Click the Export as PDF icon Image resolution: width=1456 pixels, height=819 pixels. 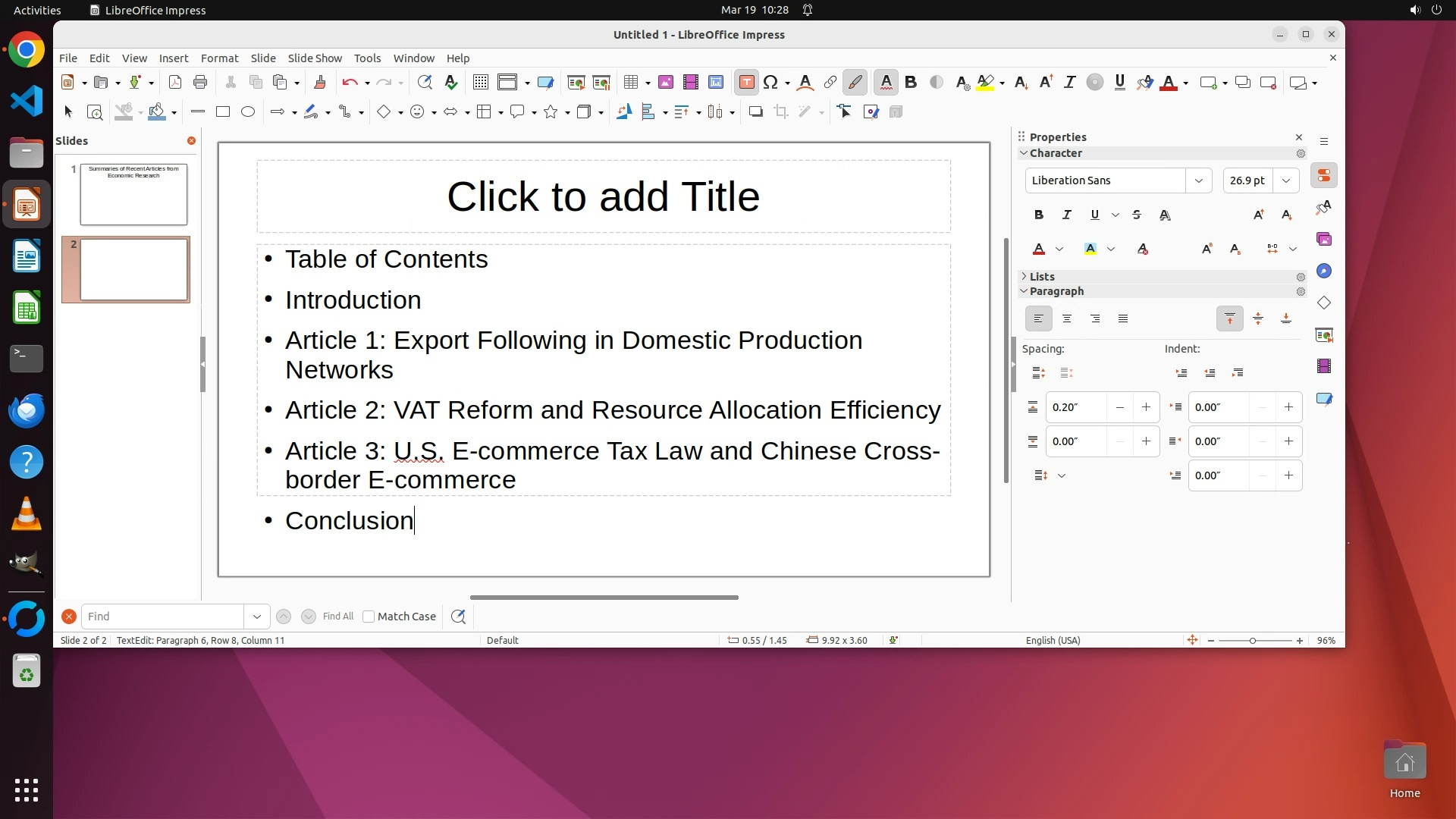pos(175,83)
